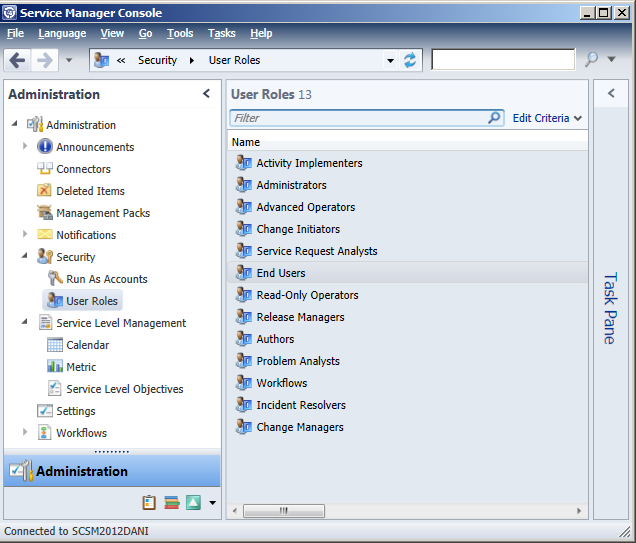
Task: Click the Deleted Items icon
Action: tap(44, 190)
